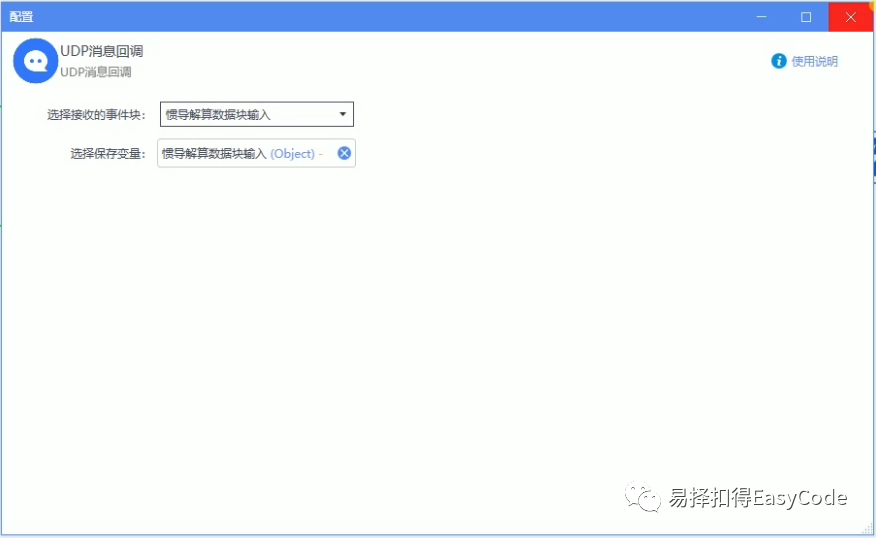
Task: Click the gray UDP消息回调 subtitle text
Action: coord(96,72)
